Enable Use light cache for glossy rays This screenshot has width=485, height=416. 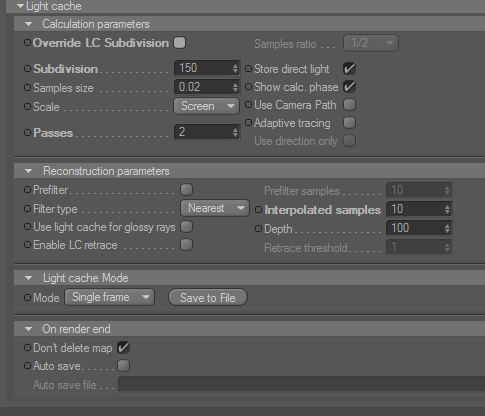[x=186, y=227]
